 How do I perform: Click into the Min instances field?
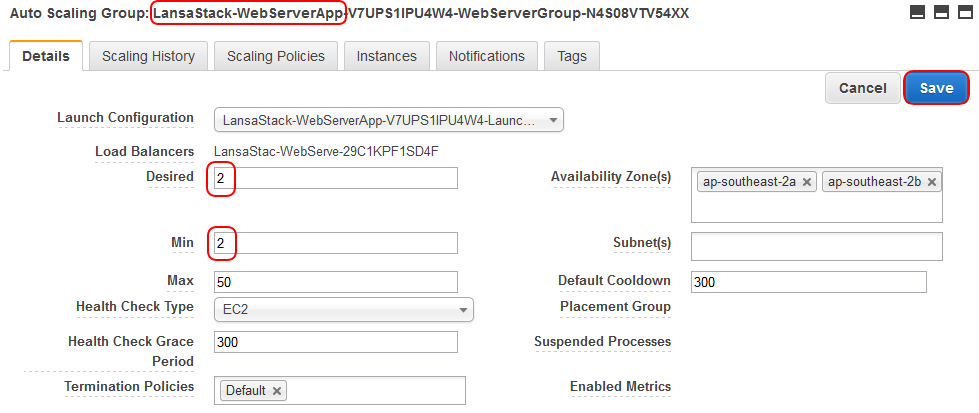click(336, 243)
